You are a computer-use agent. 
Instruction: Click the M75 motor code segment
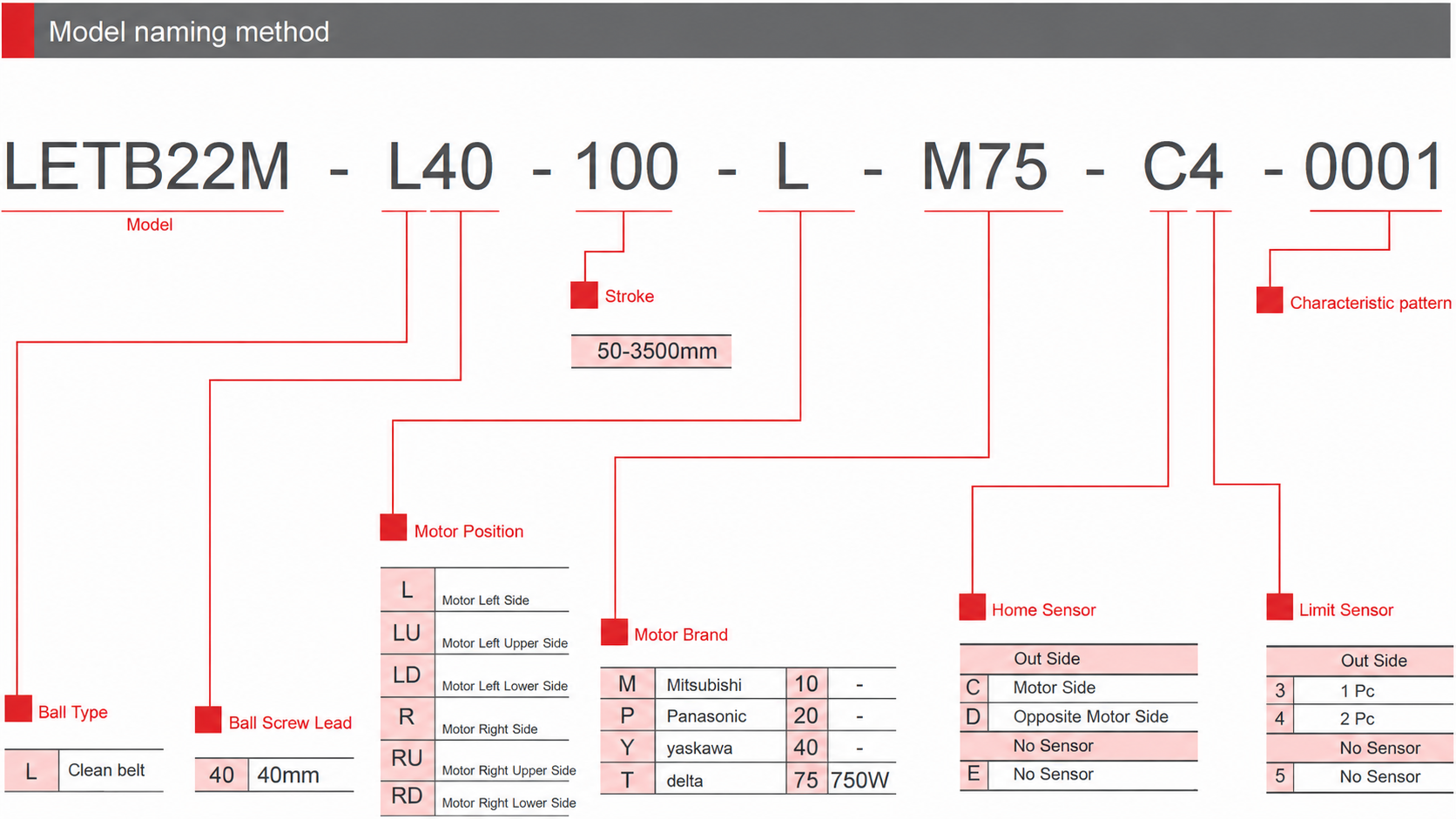[985, 166]
